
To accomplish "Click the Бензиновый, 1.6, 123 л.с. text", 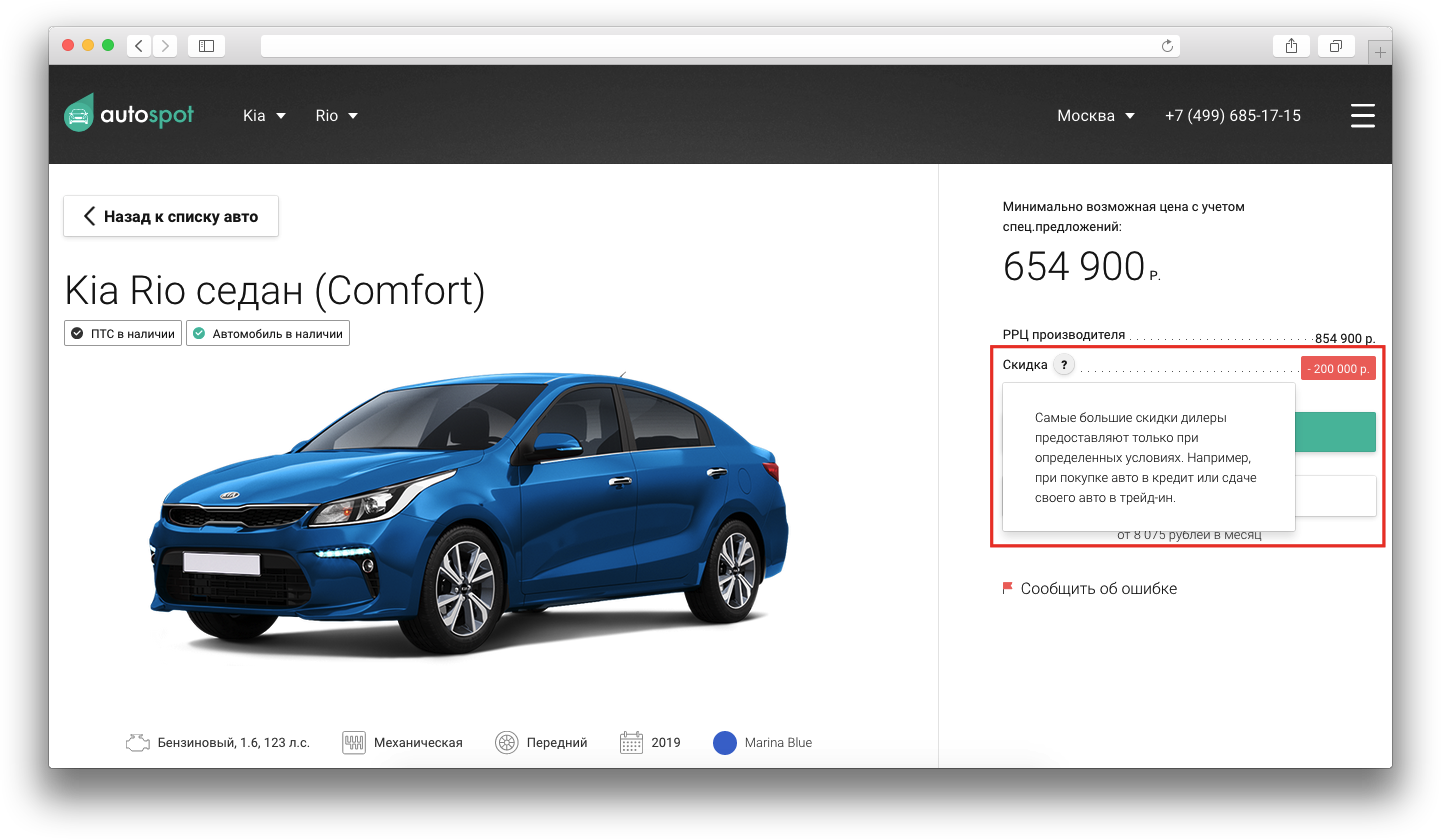I will coord(234,743).
